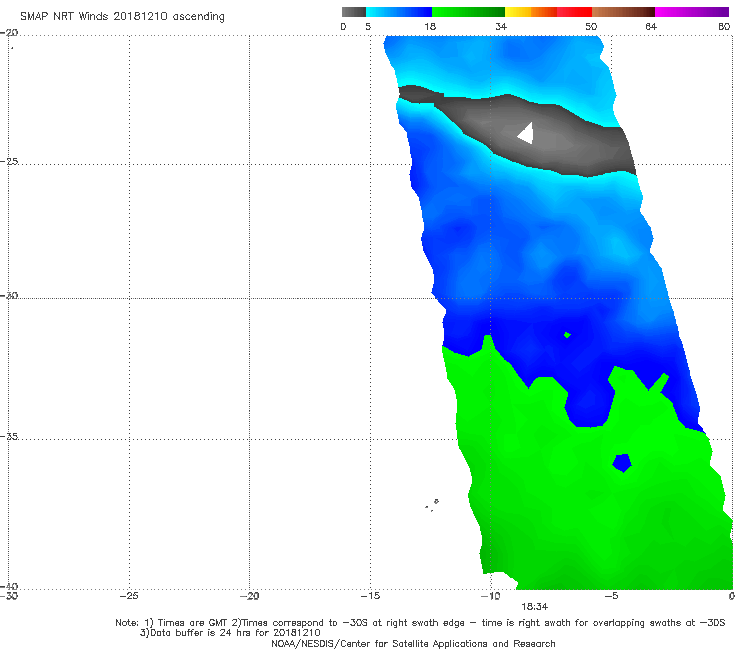Click the longitude axis label "-5"
The width and height of the screenshot is (740, 650).
coord(611,596)
